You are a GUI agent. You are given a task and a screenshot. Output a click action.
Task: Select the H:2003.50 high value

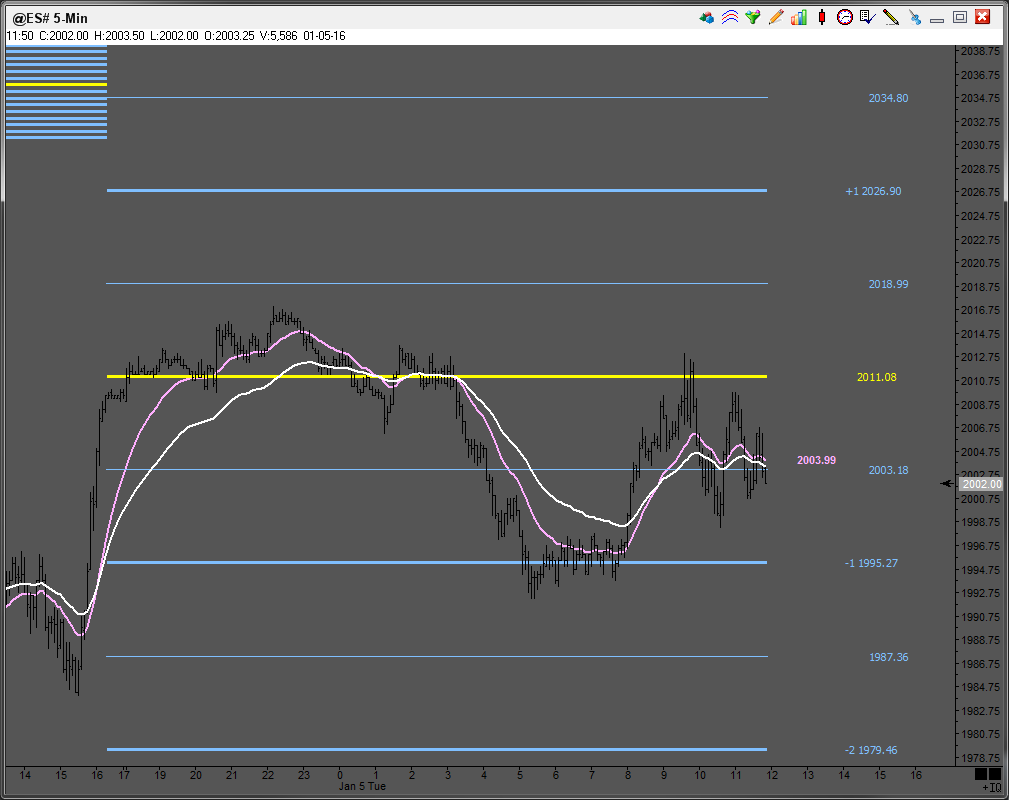[x=119, y=36]
